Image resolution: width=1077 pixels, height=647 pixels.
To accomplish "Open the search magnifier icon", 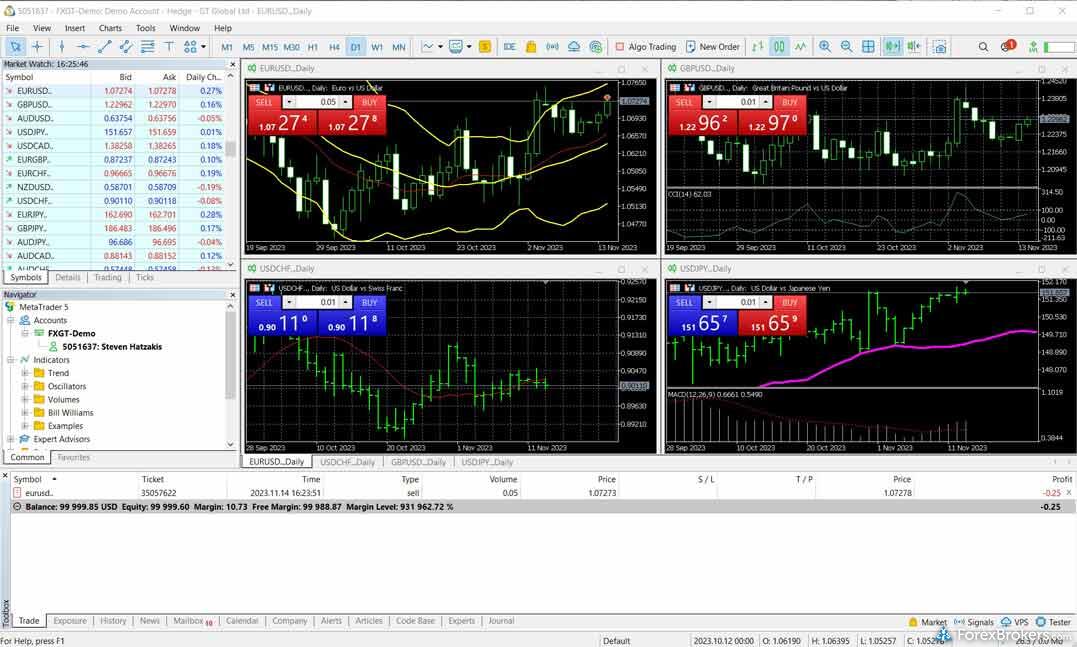I will click(983, 47).
